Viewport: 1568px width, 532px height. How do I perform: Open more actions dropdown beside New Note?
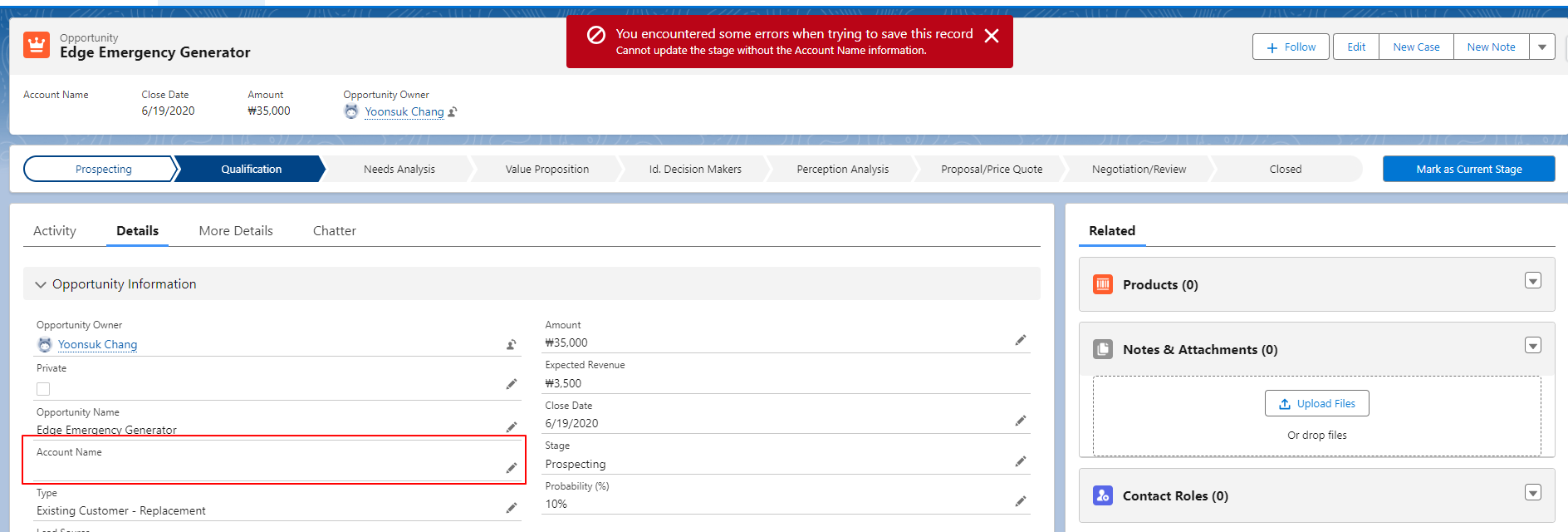click(x=1542, y=47)
